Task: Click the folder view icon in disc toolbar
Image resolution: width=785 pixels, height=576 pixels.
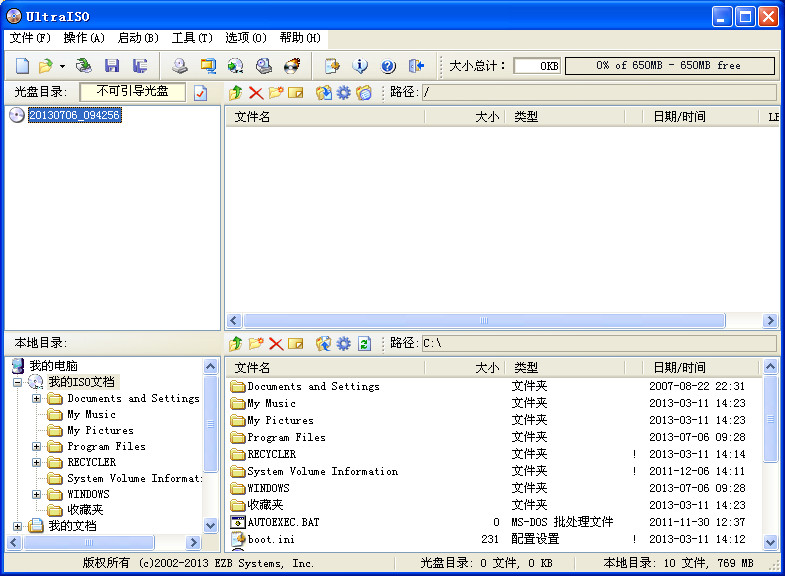Action: 364,93
